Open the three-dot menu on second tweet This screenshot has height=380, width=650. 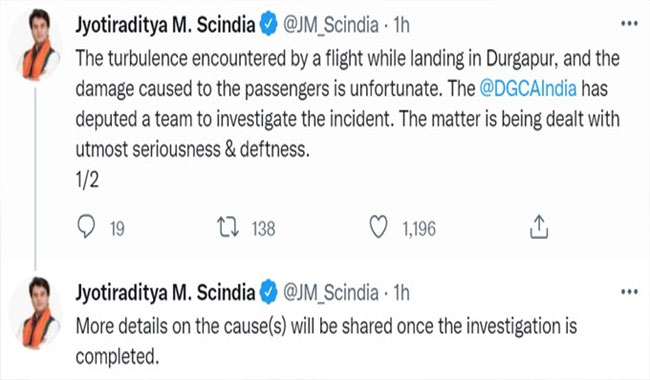click(629, 292)
